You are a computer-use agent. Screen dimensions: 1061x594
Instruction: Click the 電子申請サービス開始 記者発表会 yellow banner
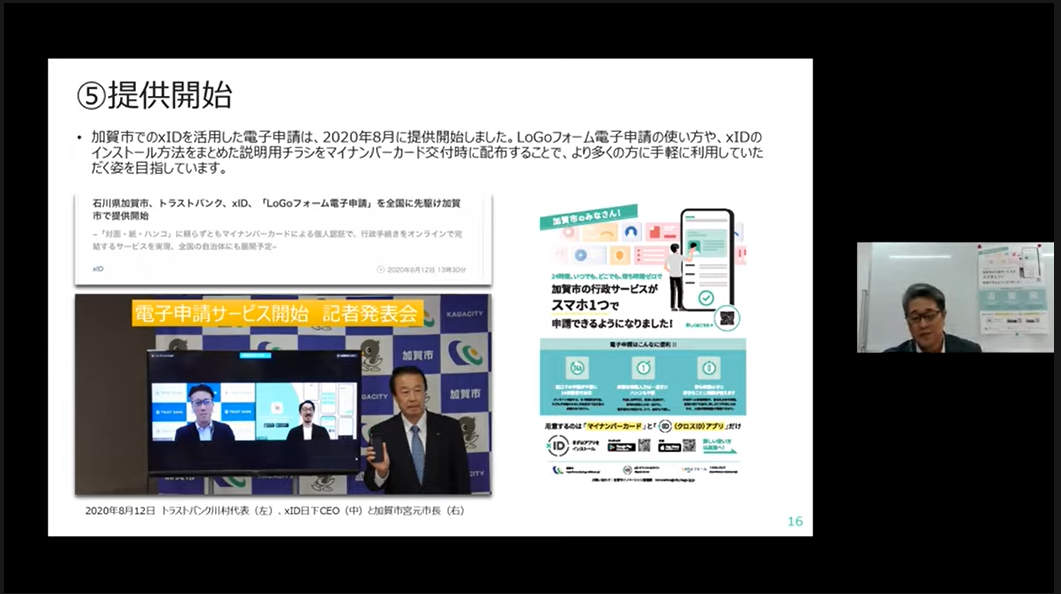point(277,313)
